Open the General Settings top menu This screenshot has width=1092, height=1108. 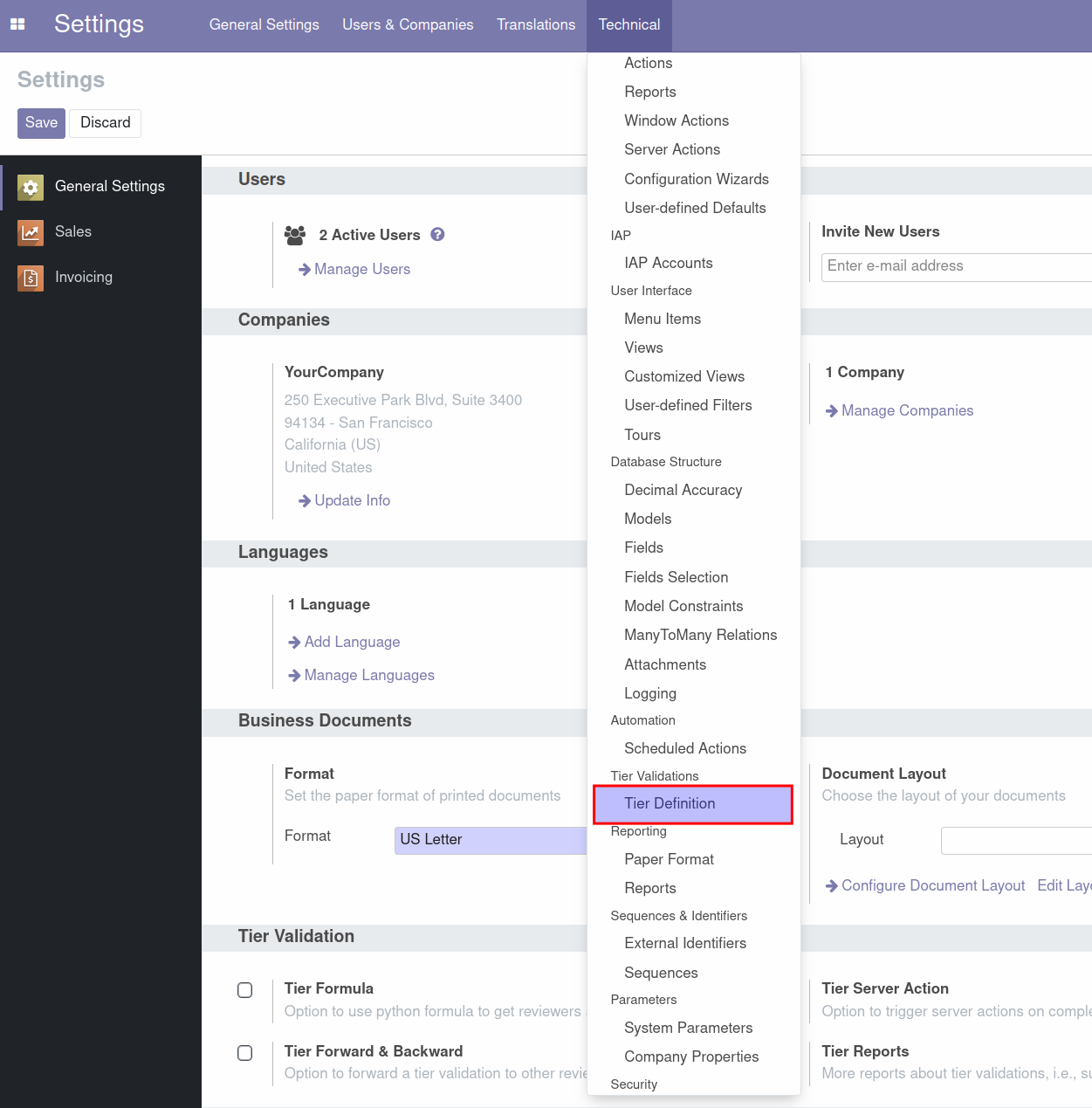264,25
